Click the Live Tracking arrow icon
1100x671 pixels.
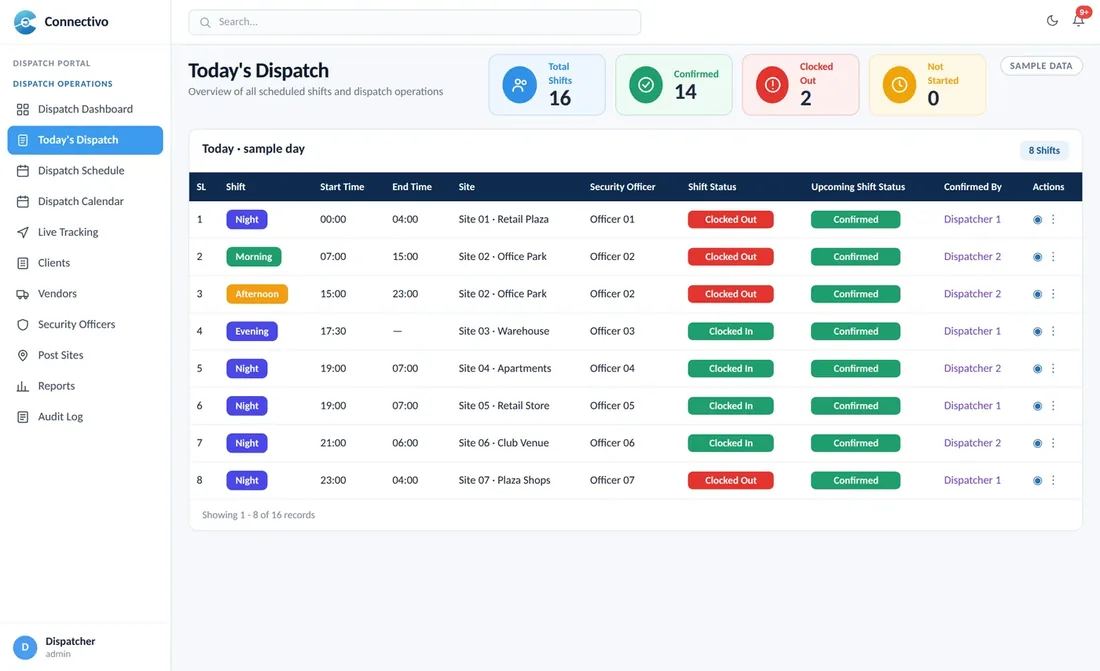(x=22, y=232)
